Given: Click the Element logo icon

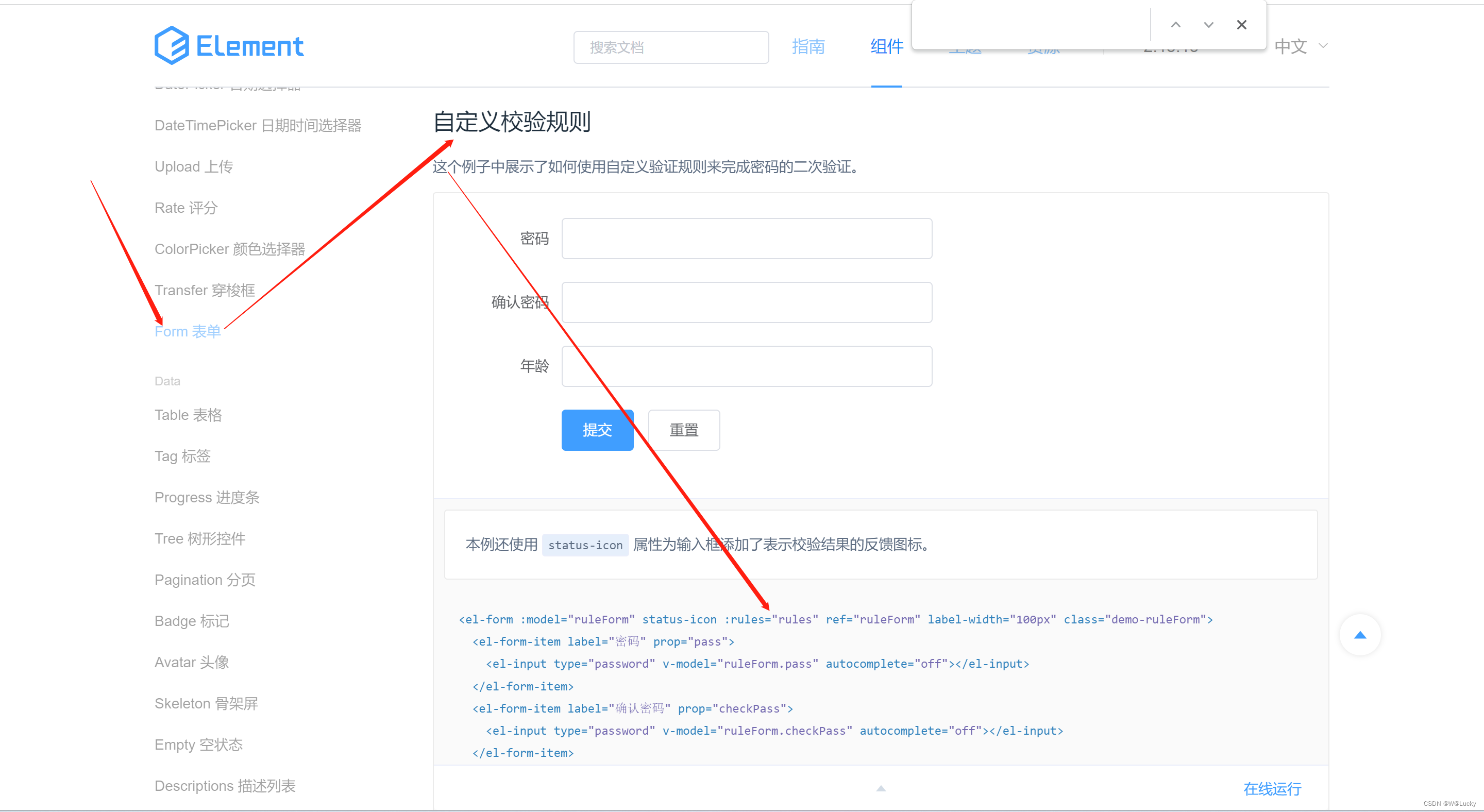Looking at the screenshot, I should pos(171,45).
